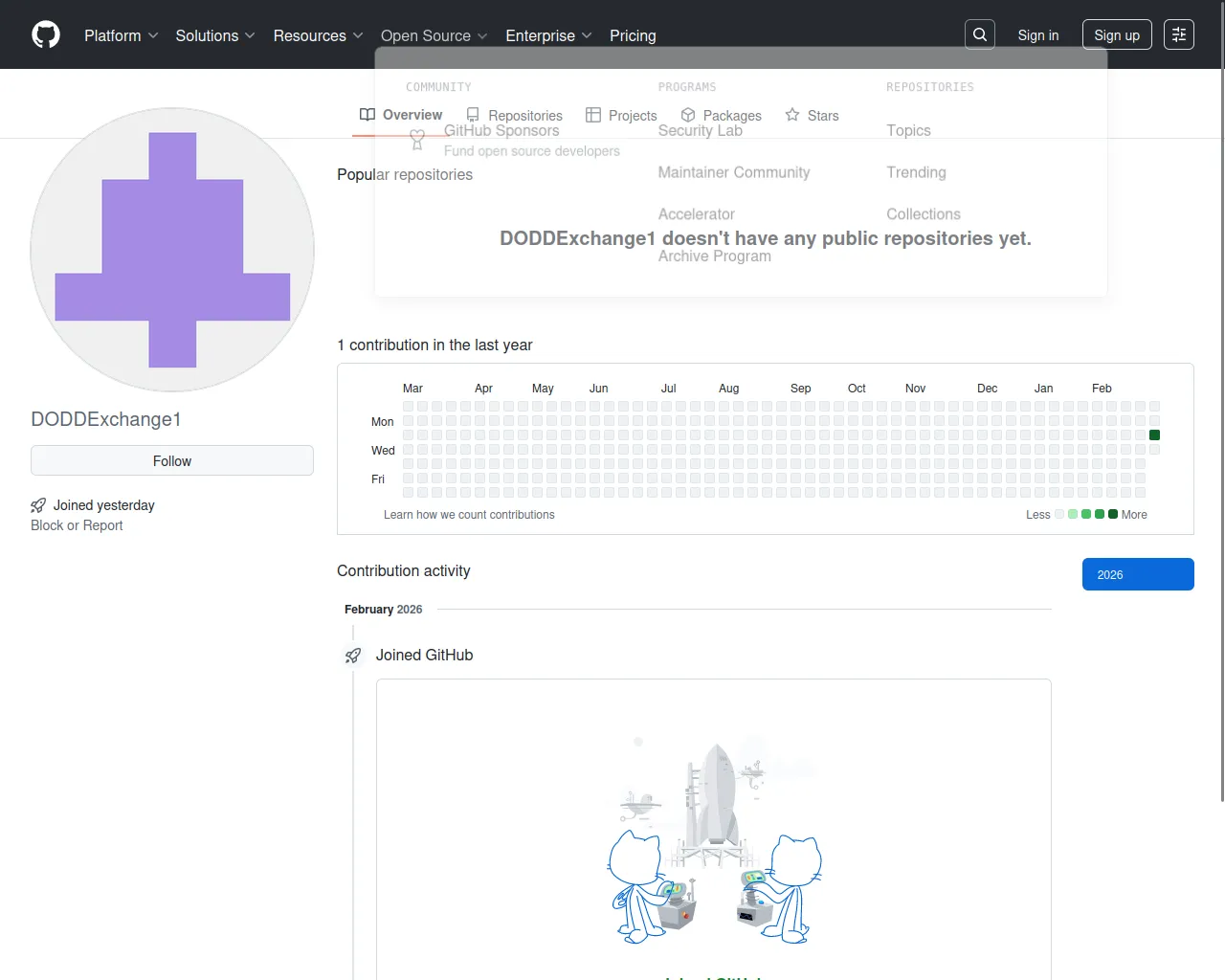The height and width of the screenshot is (980, 1225).
Task: Click the dark green contribution square
Action: 1154,435
